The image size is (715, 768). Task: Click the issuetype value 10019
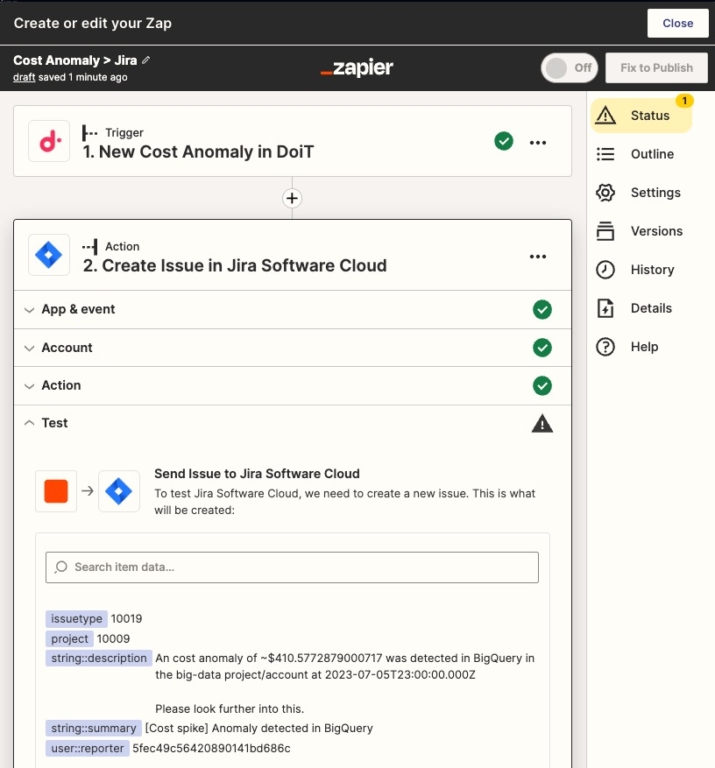(126, 619)
